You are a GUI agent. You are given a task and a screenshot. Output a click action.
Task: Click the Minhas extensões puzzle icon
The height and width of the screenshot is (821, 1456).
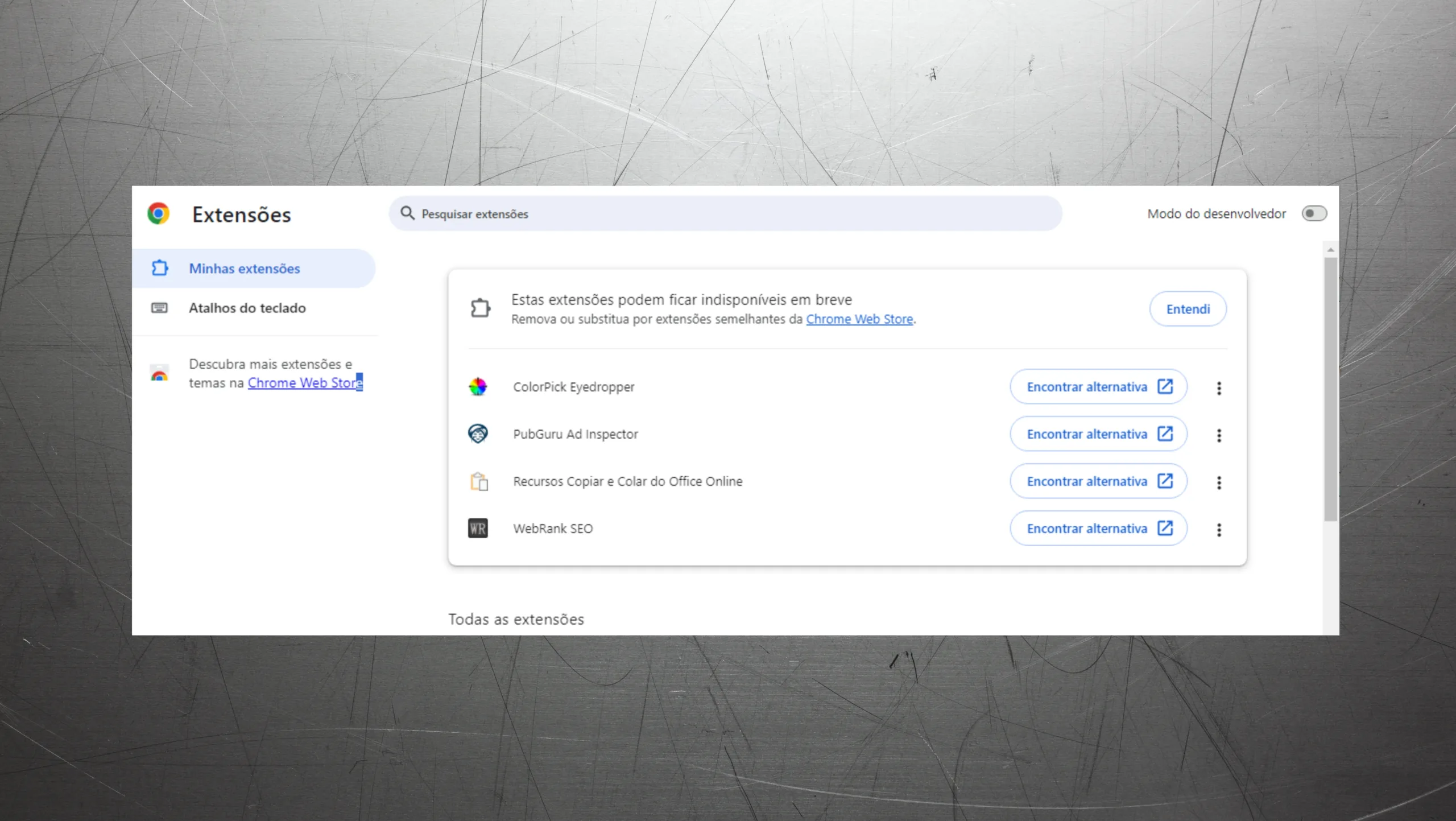(160, 268)
